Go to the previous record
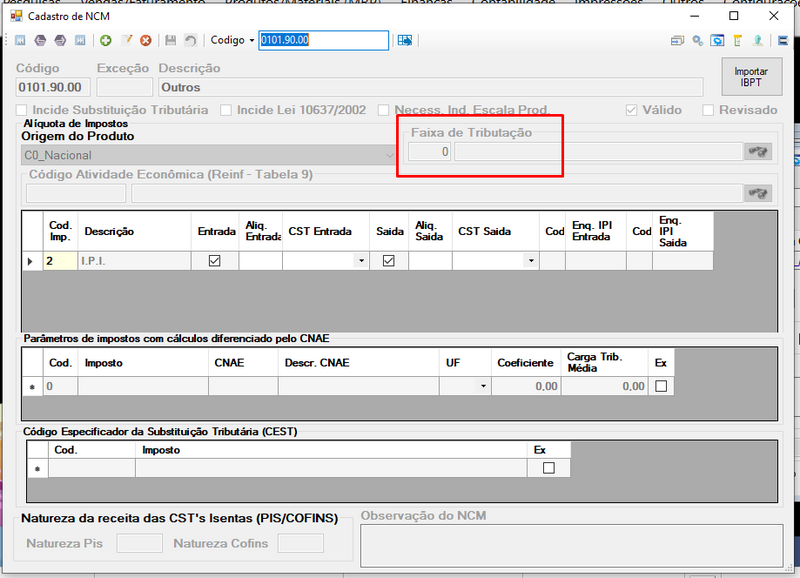Screen dimensions: 800x578 point(40,40)
